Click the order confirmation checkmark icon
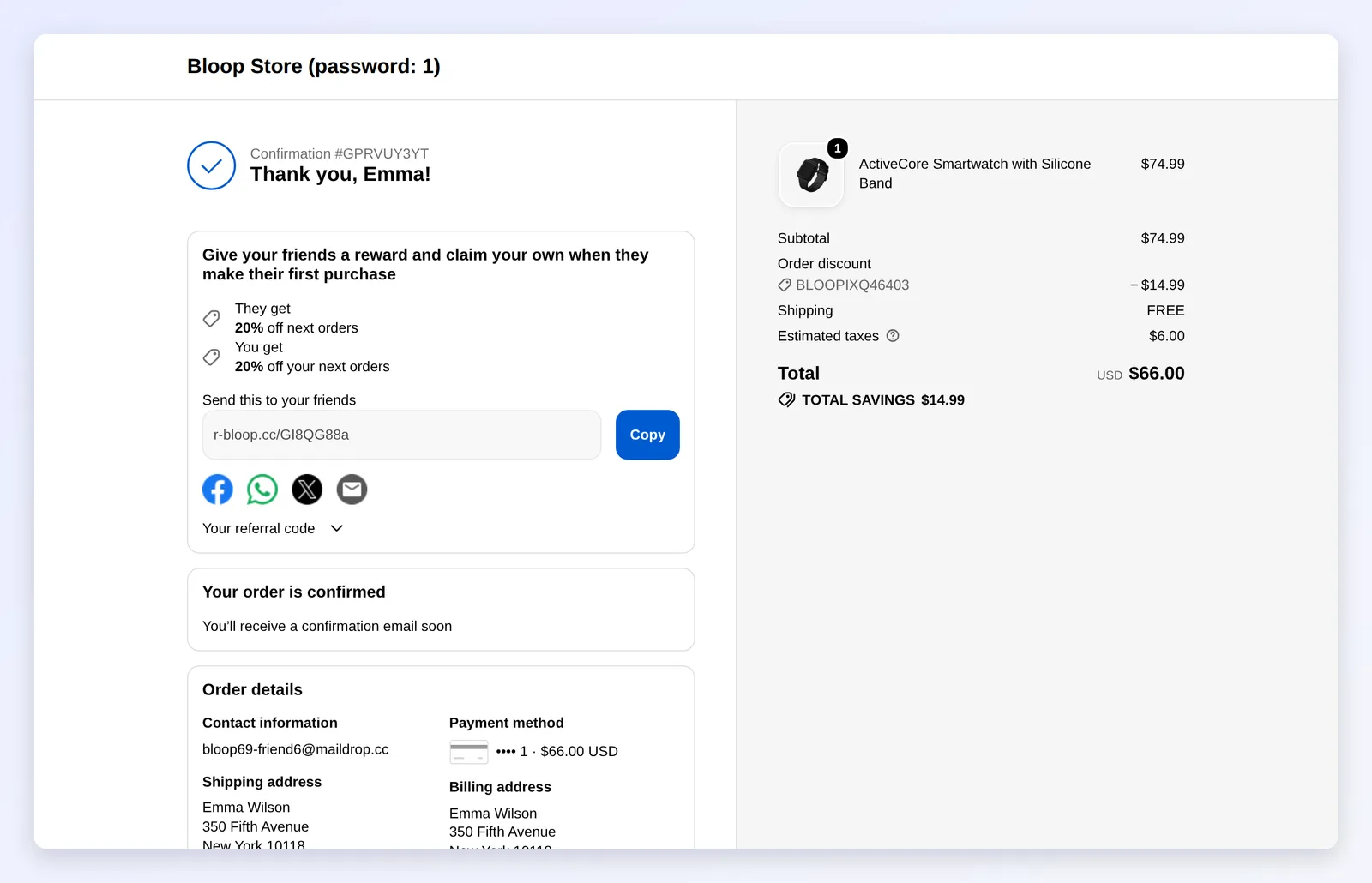1372x883 pixels. point(212,165)
